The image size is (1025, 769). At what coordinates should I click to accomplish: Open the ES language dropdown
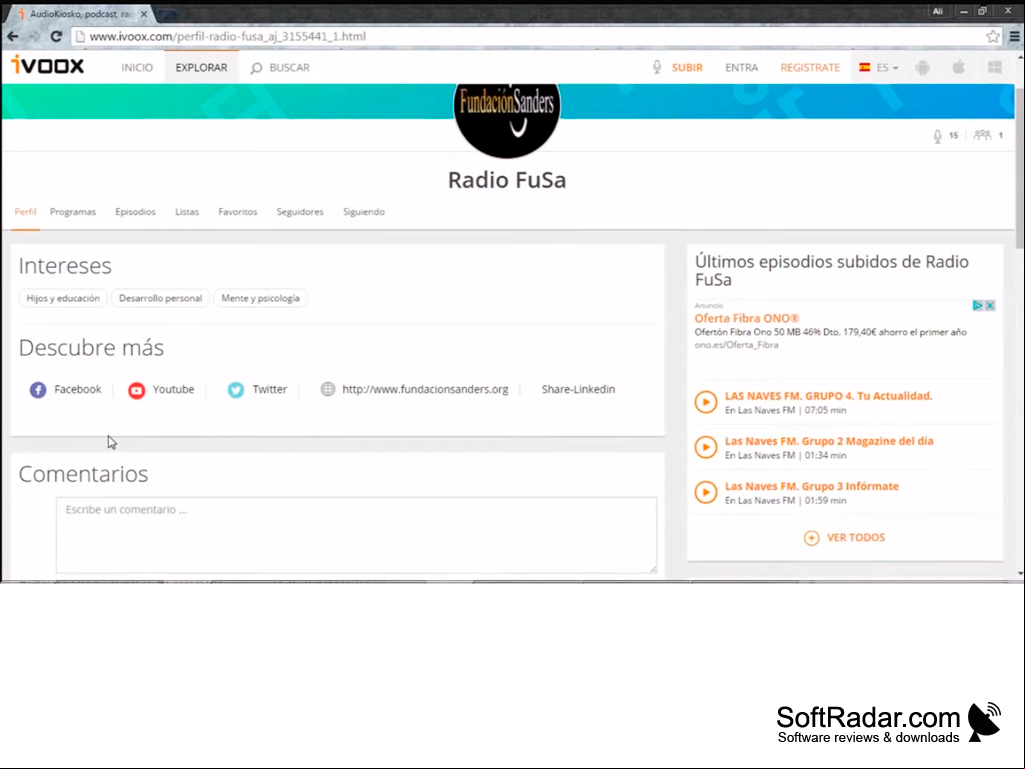click(x=879, y=67)
